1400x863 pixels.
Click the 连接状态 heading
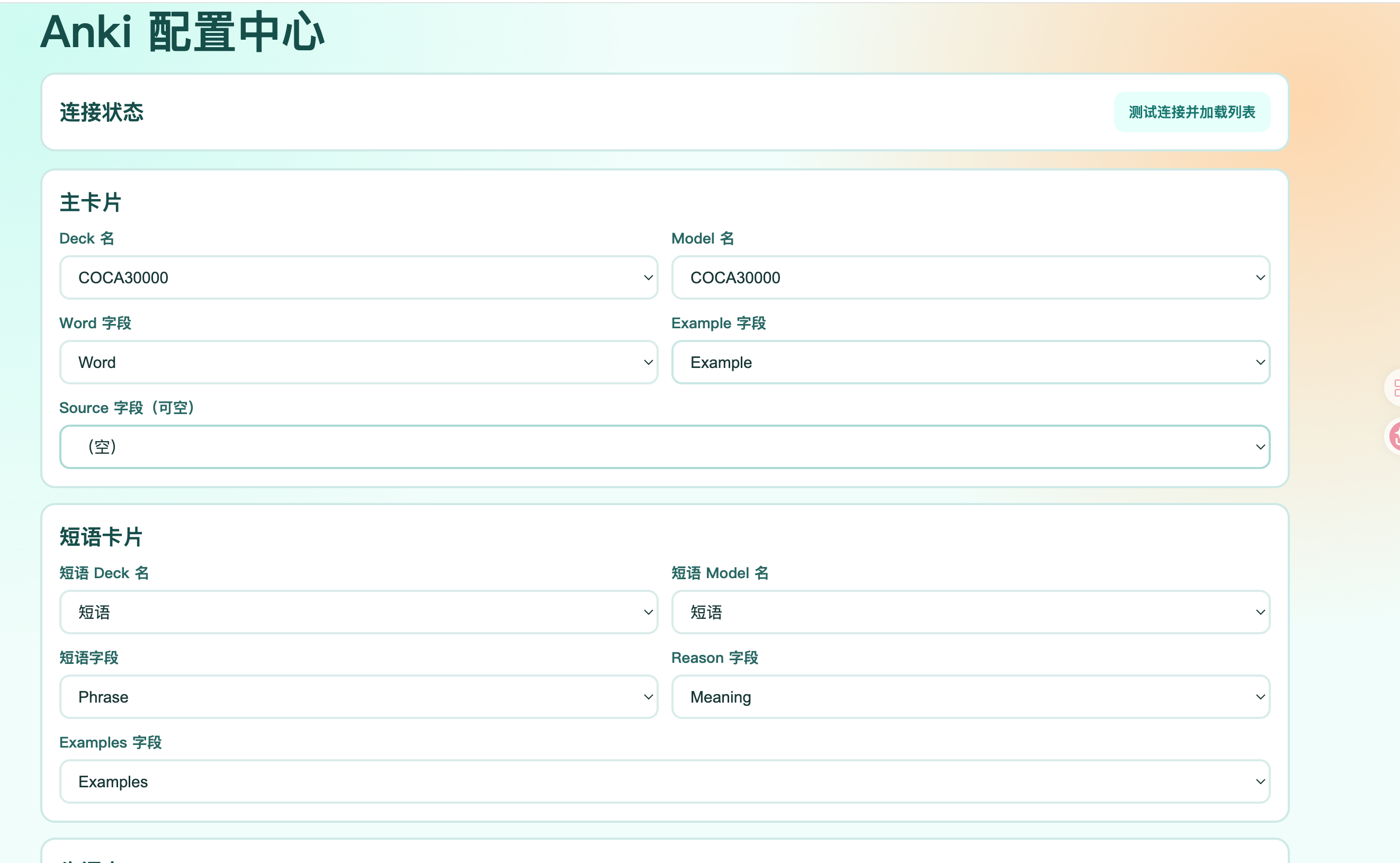point(102,112)
